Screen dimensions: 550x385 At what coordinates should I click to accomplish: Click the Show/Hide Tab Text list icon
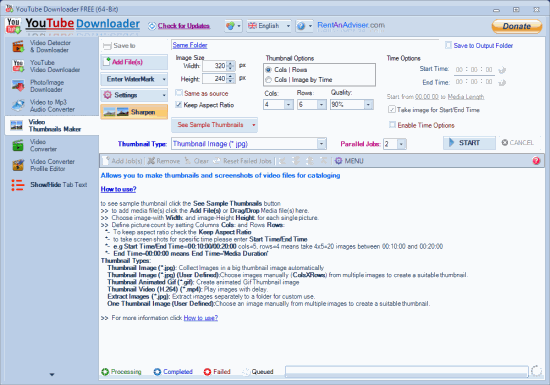pos(18,185)
